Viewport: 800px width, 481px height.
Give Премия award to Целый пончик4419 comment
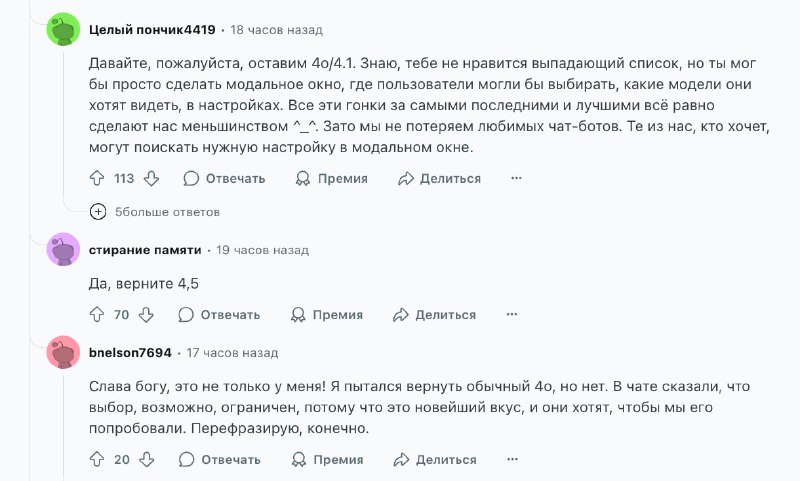tap(331, 178)
